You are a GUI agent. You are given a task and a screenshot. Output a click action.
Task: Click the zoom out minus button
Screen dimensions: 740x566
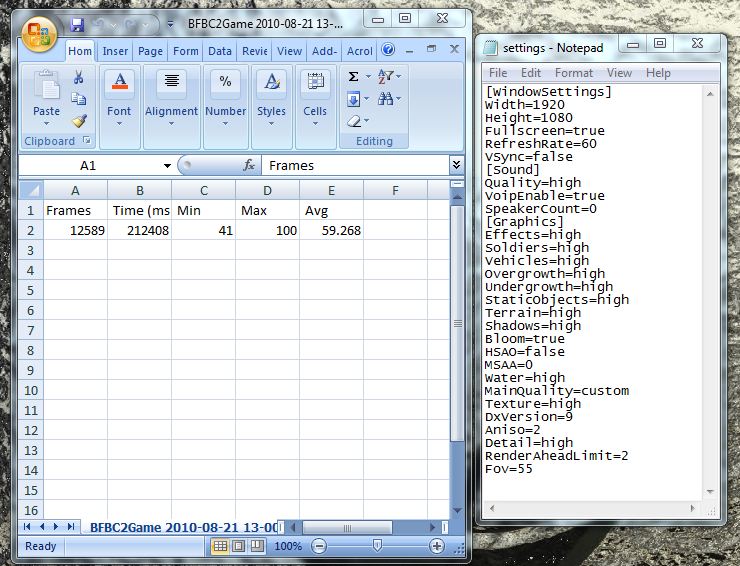coord(319,546)
